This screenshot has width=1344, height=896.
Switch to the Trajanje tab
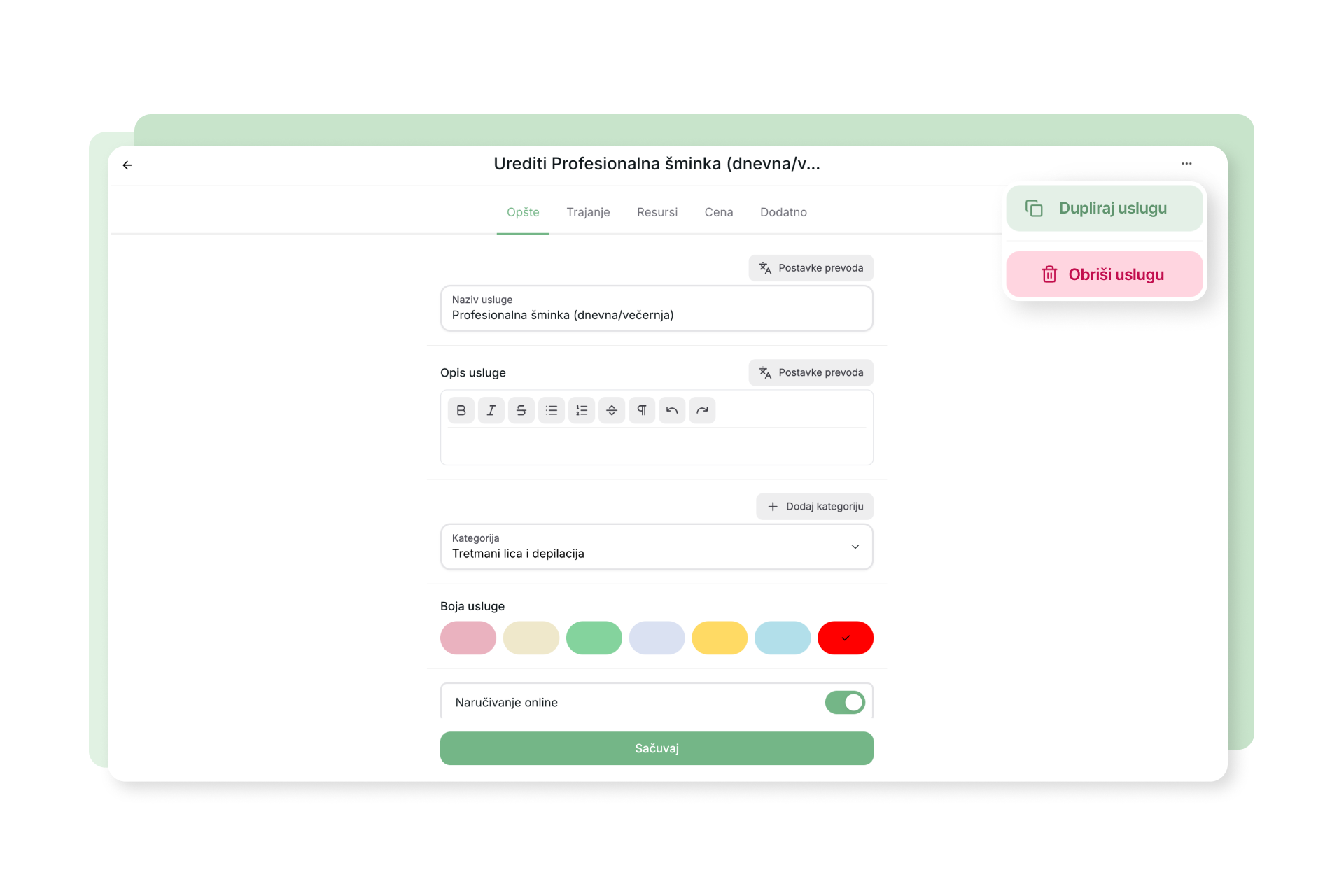pyautogui.click(x=588, y=212)
